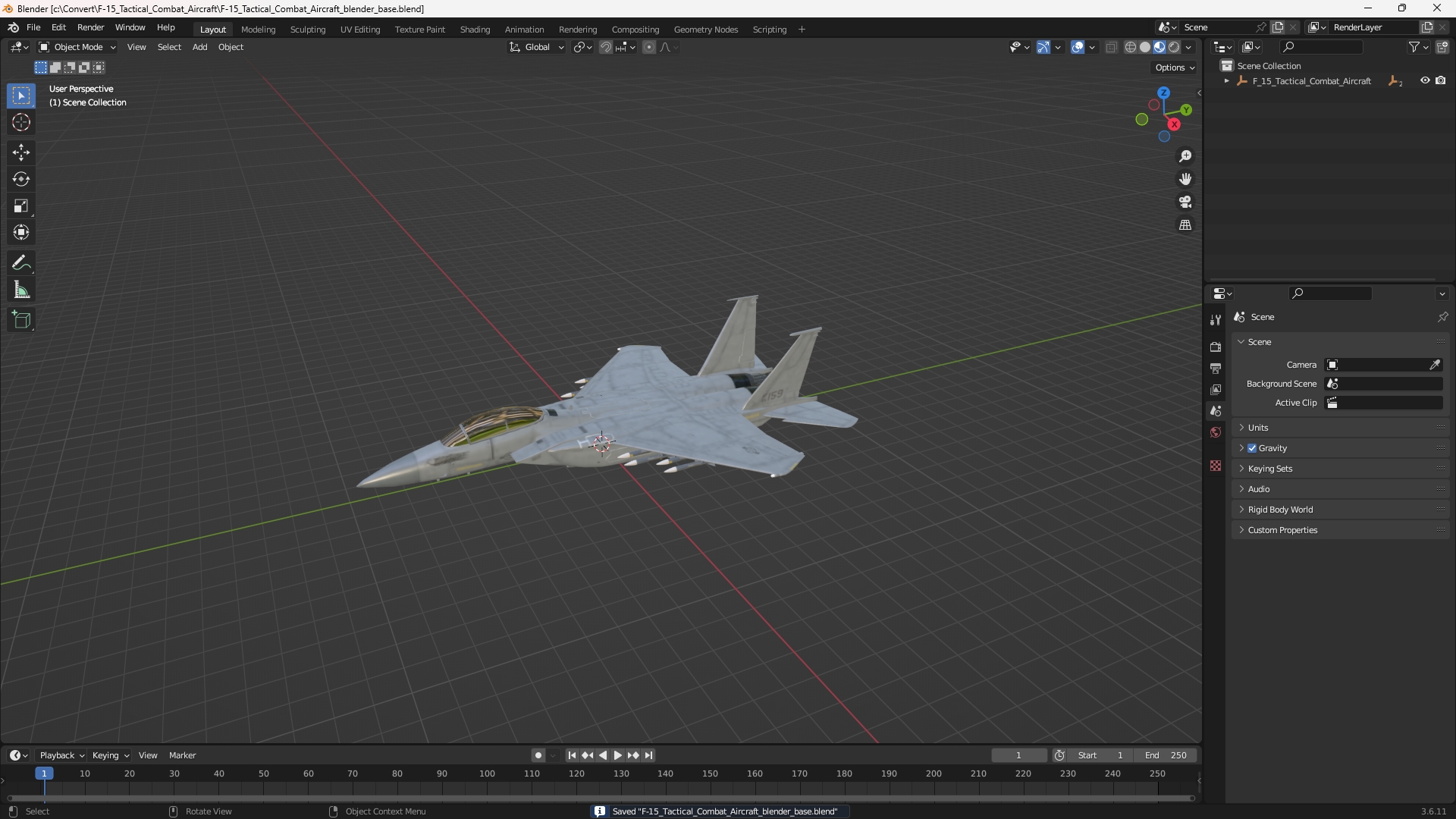This screenshot has height=819, width=1456.
Task: Select the Measure tool
Action: pyautogui.click(x=21, y=290)
